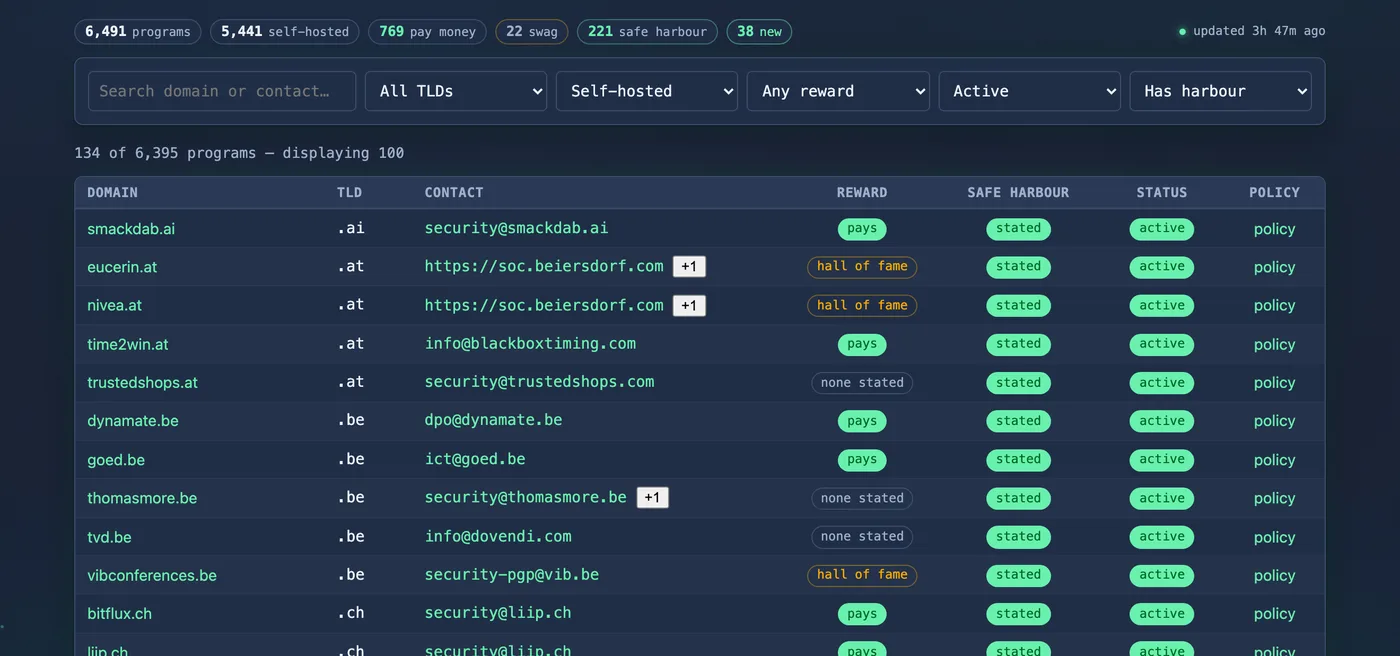Open the time2win.at domain link
Viewport: 1400px width, 656px height.
(128, 344)
